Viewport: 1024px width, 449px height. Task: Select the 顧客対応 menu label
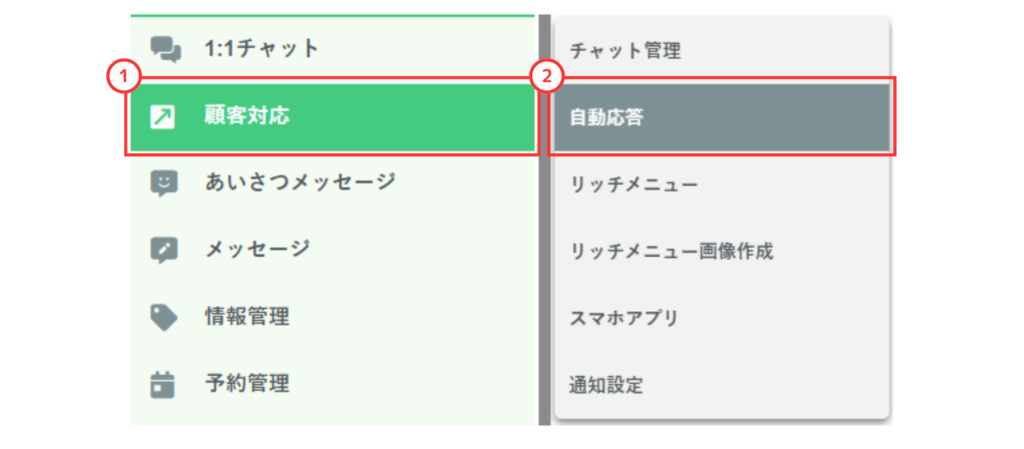click(247, 116)
